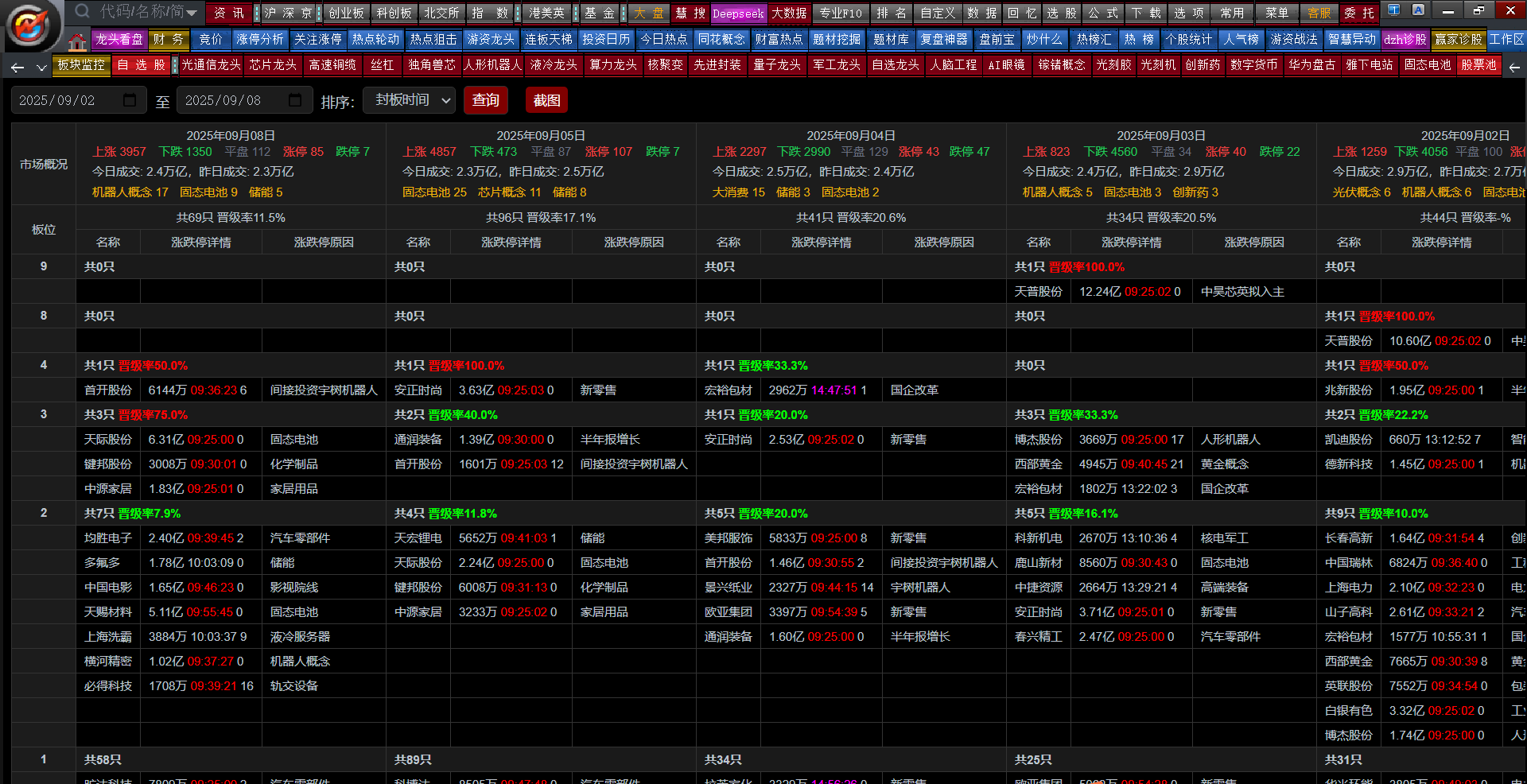The height and width of the screenshot is (784, 1527).
Task: Expand the search box dropdown arrow
Action: point(193,11)
